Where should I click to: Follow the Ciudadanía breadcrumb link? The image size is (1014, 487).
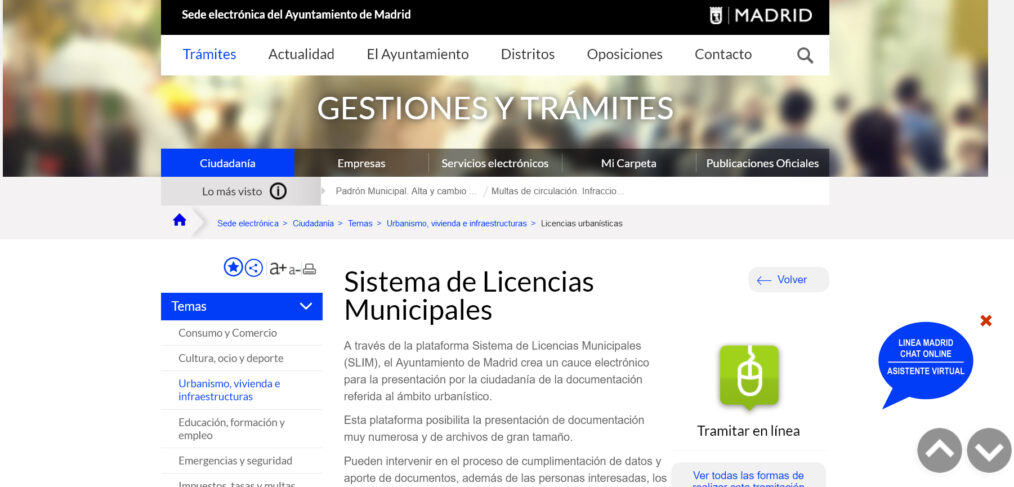click(313, 223)
